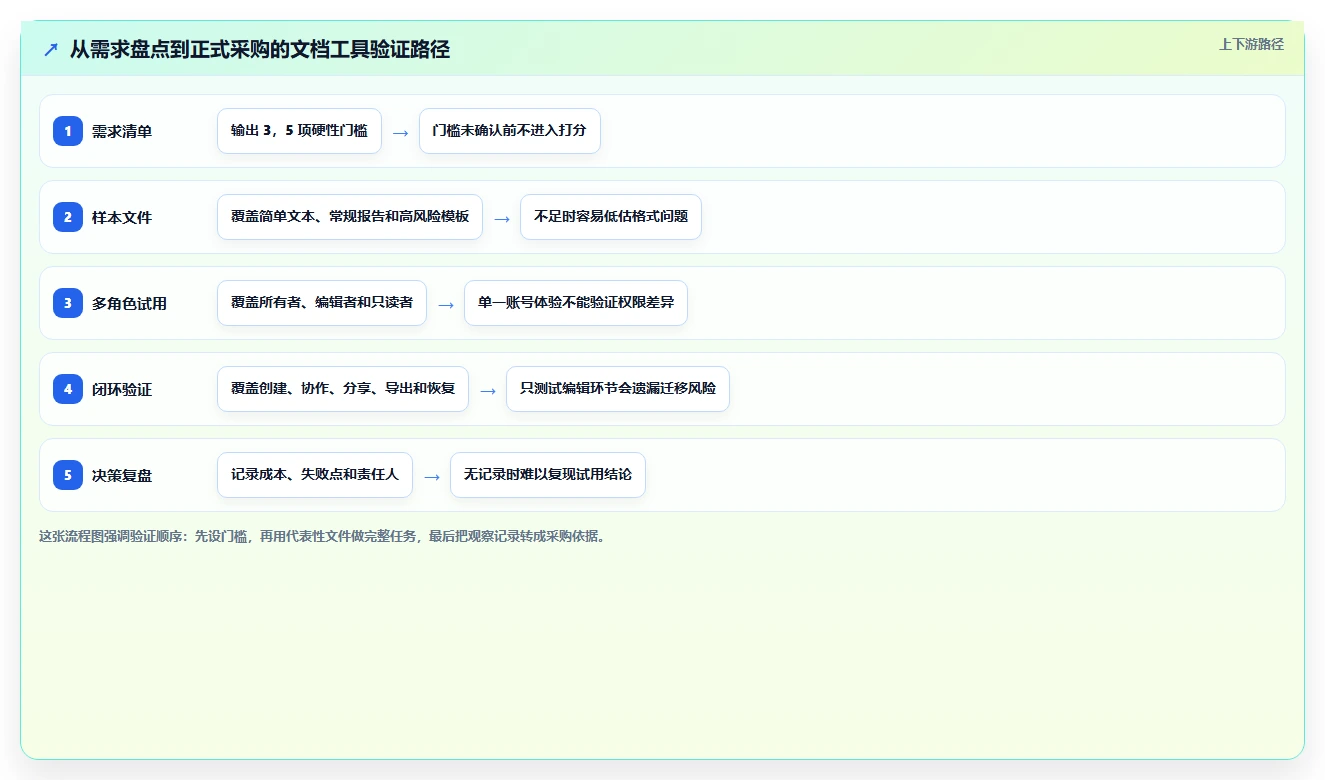Click the footnote starting 这张流程图强调验证顺序

point(322,536)
